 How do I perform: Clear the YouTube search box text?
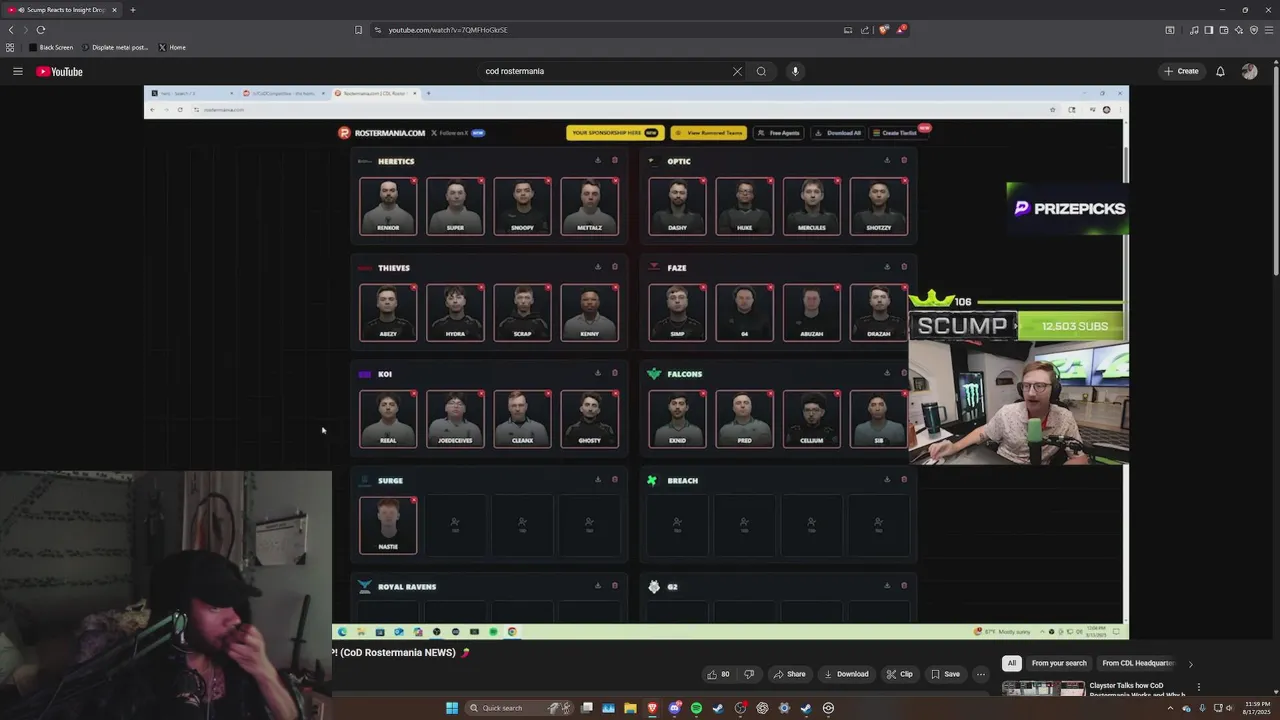coord(737,71)
